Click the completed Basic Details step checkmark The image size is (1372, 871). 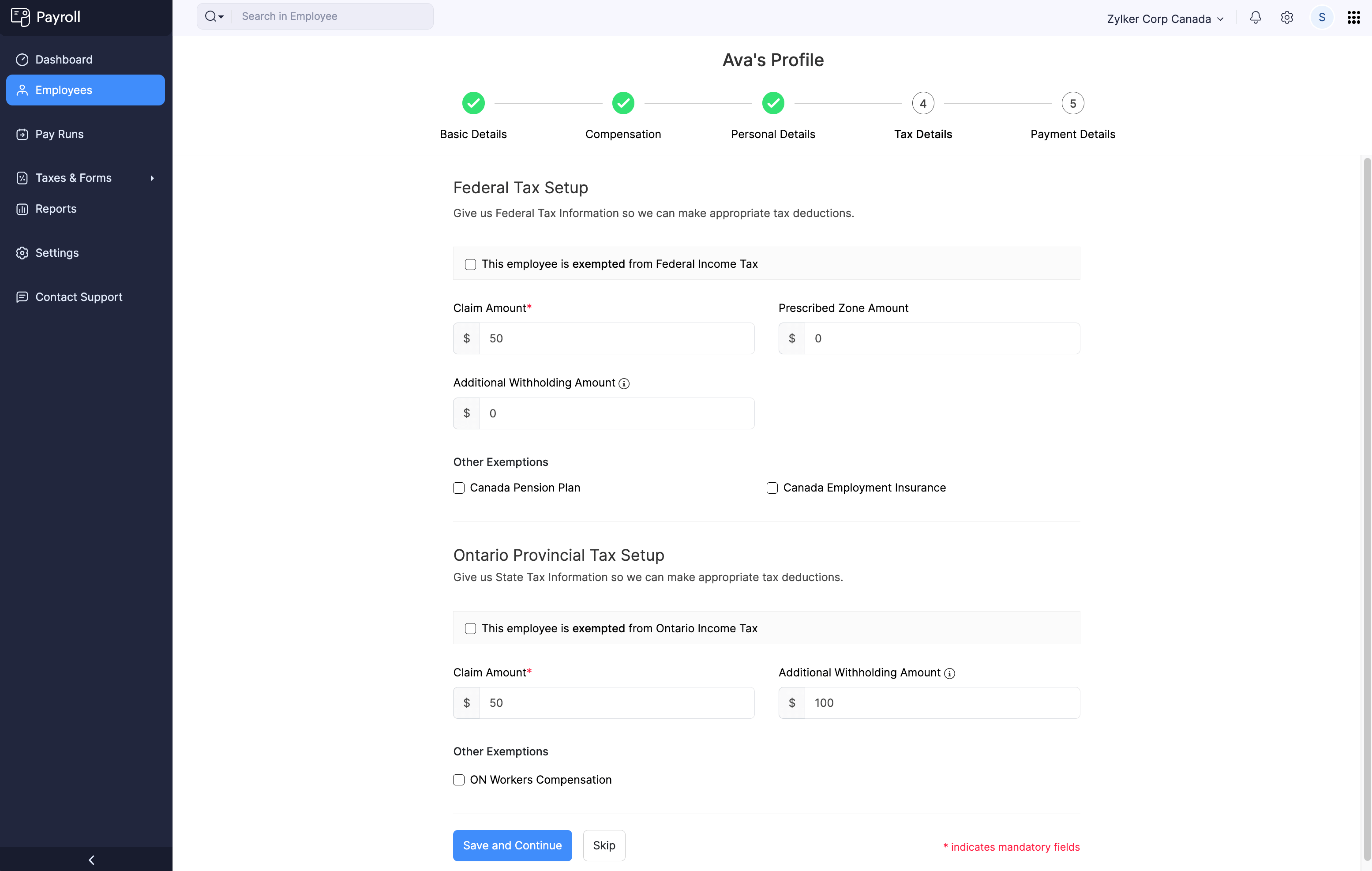pos(473,104)
